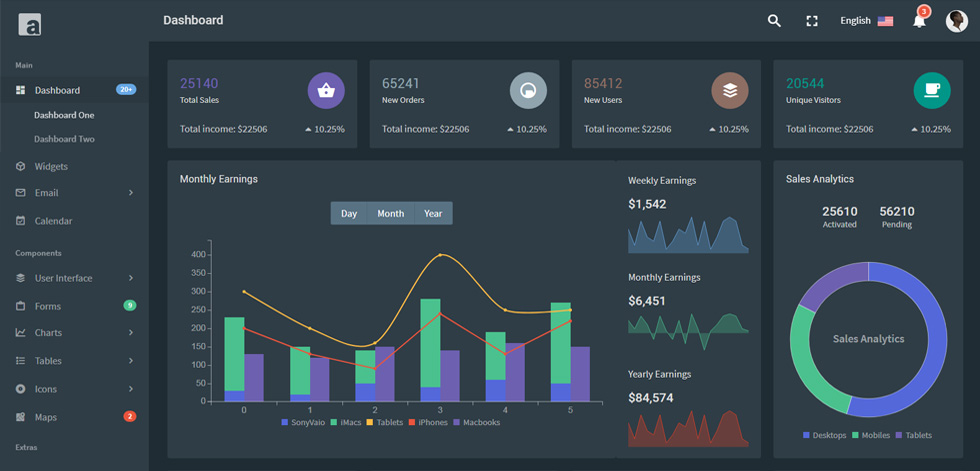Toggle iMacs series in chart legend
The width and height of the screenshot is (980, 471).
[x=344, y=422]
